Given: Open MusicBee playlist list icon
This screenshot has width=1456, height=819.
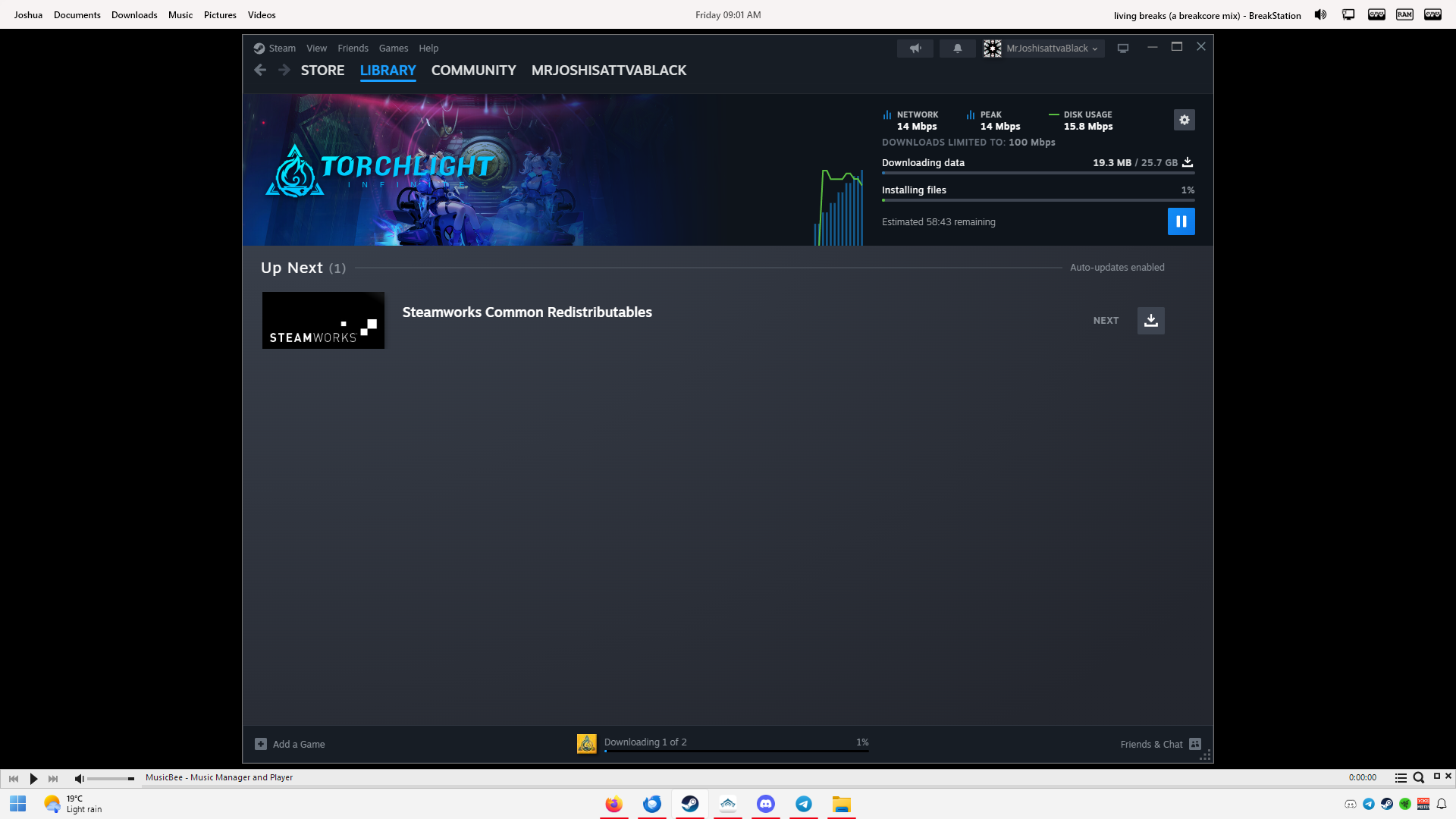Looking at the screenshot, I should click(1401, 777).
